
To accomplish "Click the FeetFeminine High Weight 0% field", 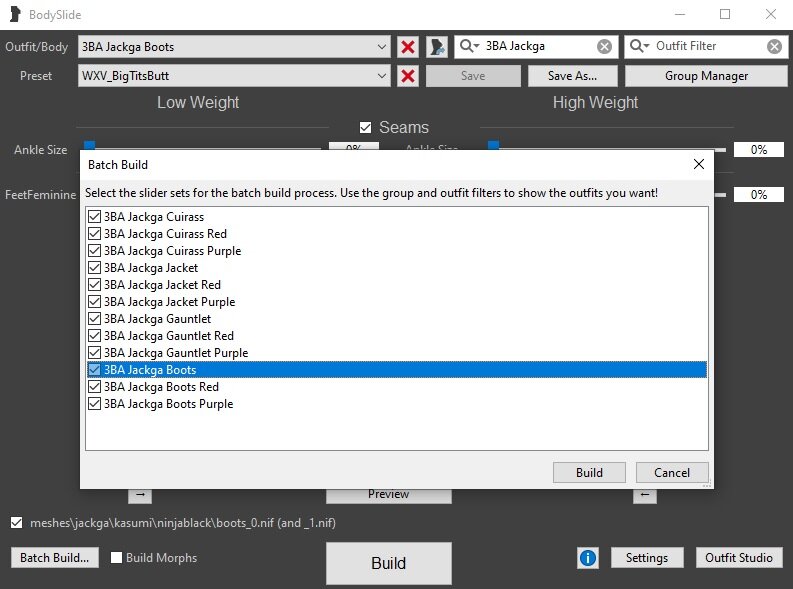I will pos(759,195).
